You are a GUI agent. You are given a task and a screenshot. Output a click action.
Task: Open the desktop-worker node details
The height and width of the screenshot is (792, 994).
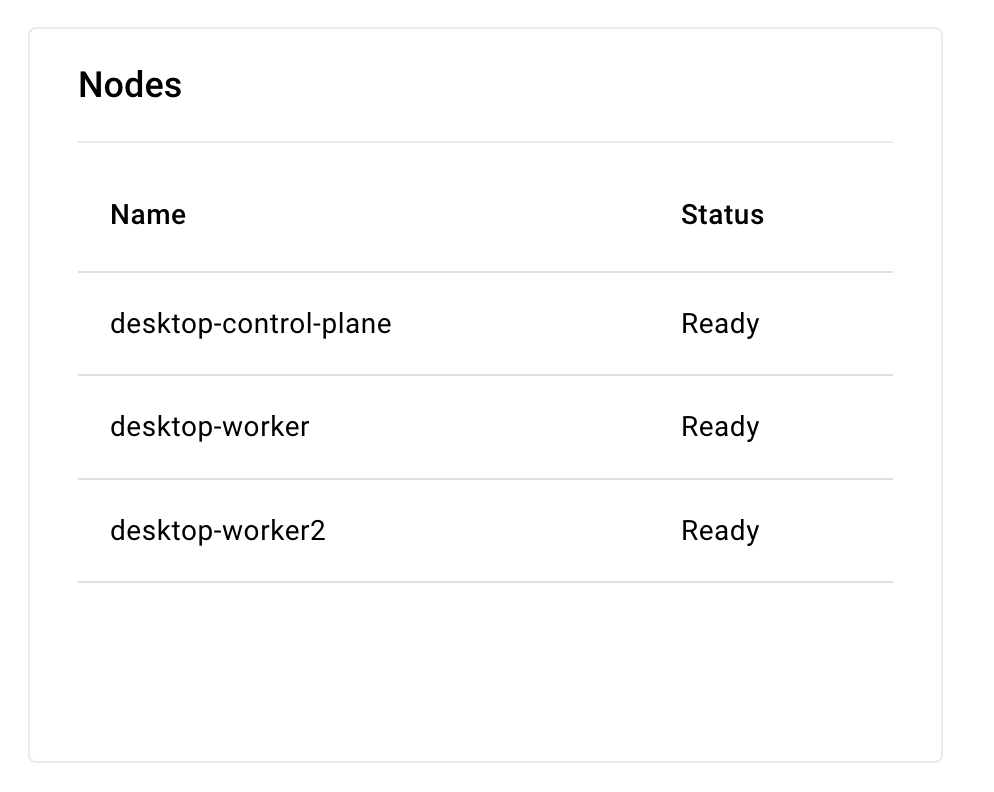pos(210,427)
